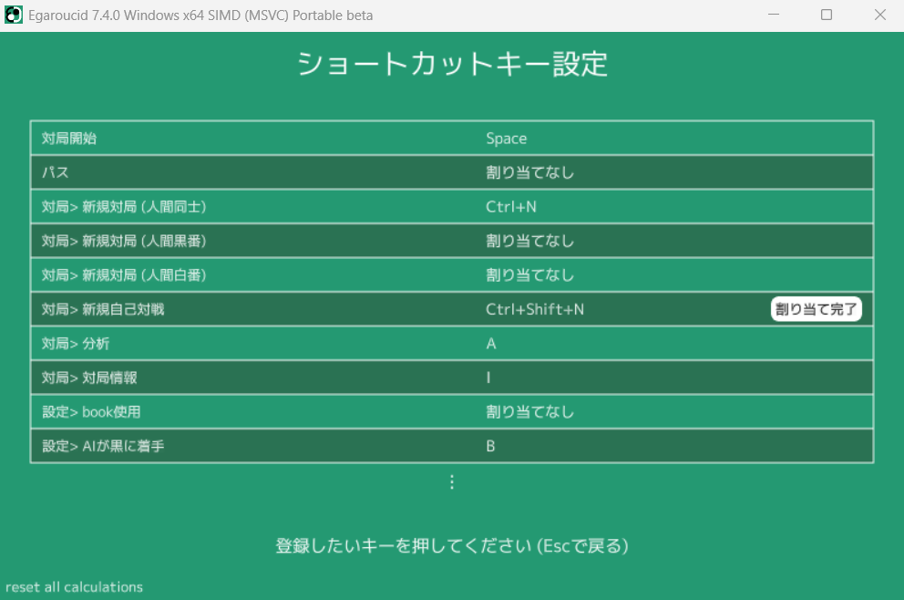Click the vertical ellipsis below the list

(x=452, y=482)
